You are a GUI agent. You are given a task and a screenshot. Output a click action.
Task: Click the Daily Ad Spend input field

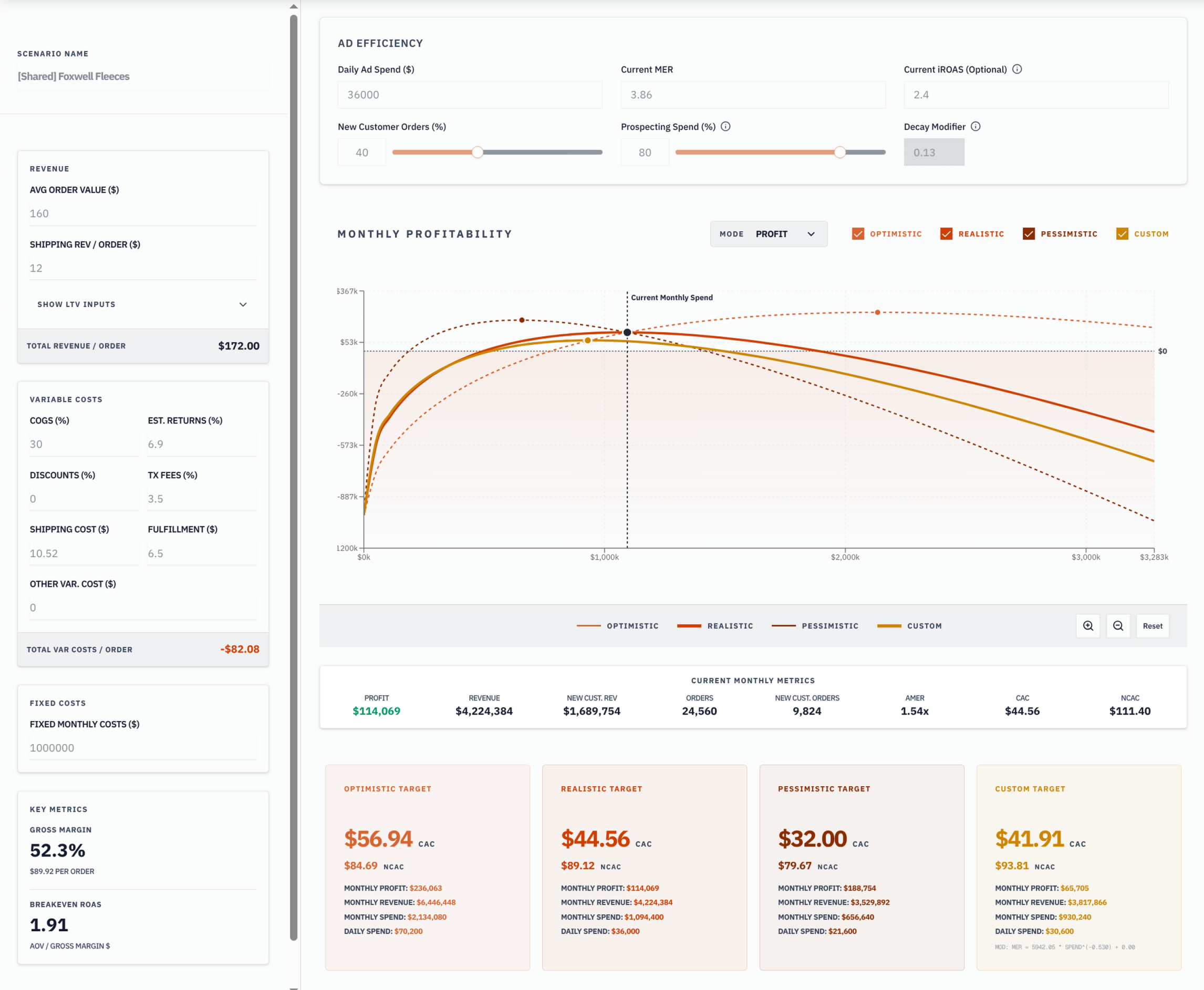(x=470, y=95)
